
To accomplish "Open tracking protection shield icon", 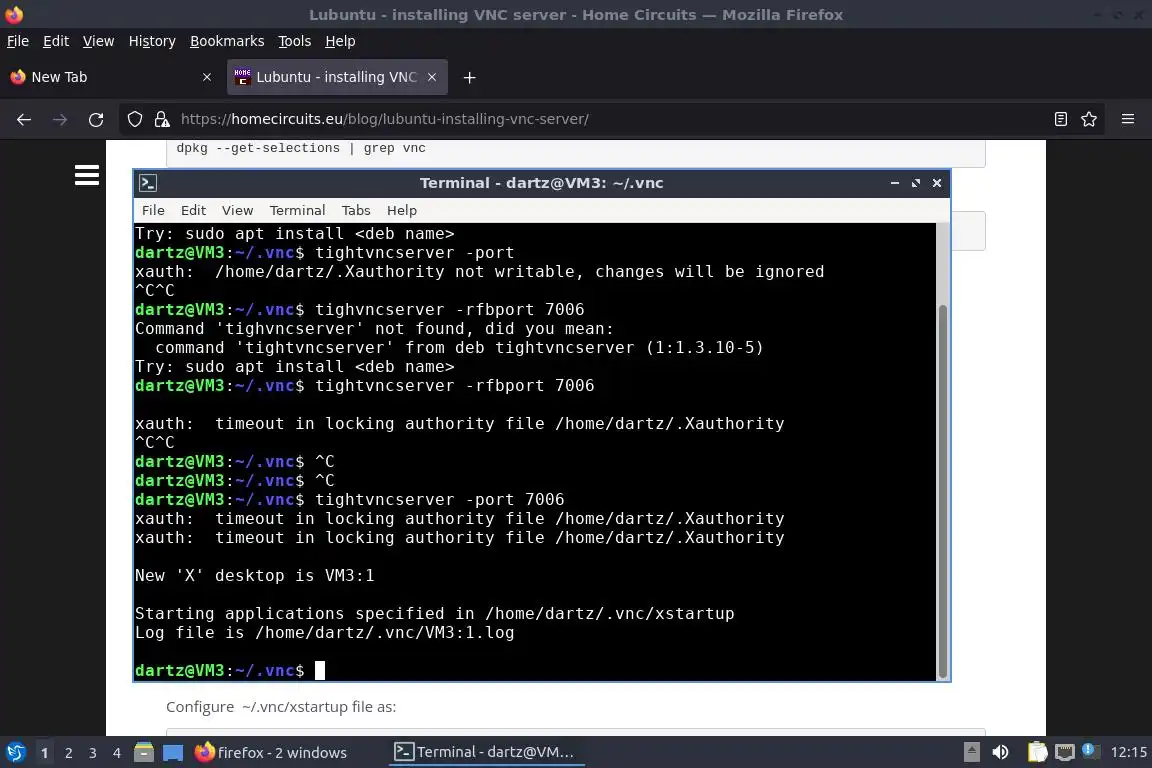I will tap(134, 119).
